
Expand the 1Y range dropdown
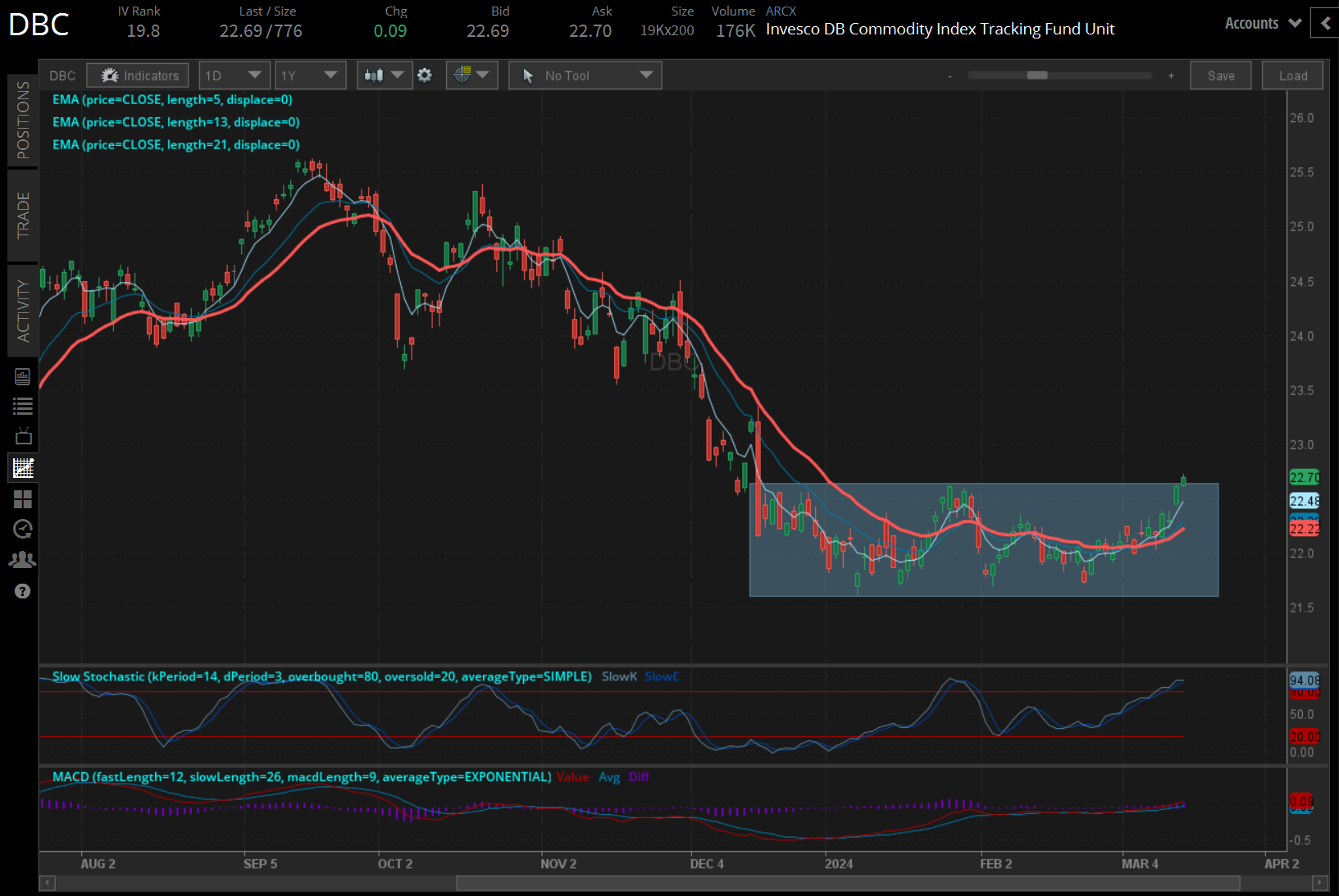(x=310, y=75)
